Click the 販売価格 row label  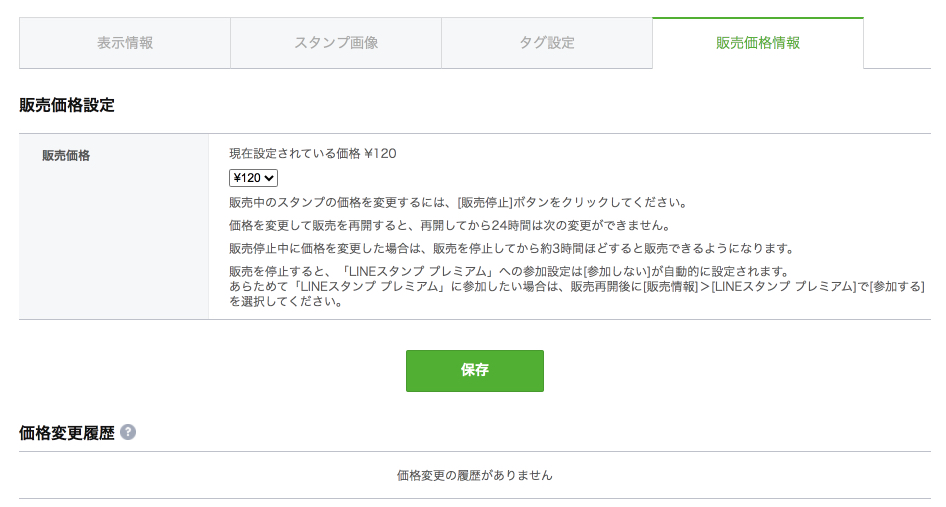tap(66, 156)
